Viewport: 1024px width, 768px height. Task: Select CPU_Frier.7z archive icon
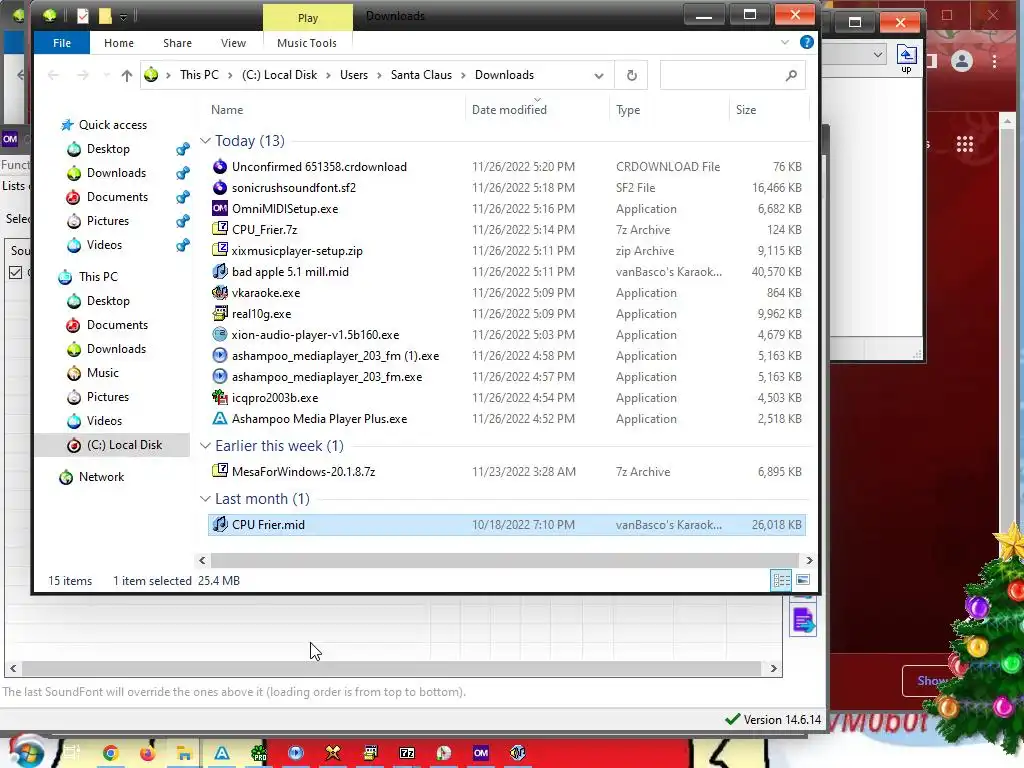(x=220, y=230)
